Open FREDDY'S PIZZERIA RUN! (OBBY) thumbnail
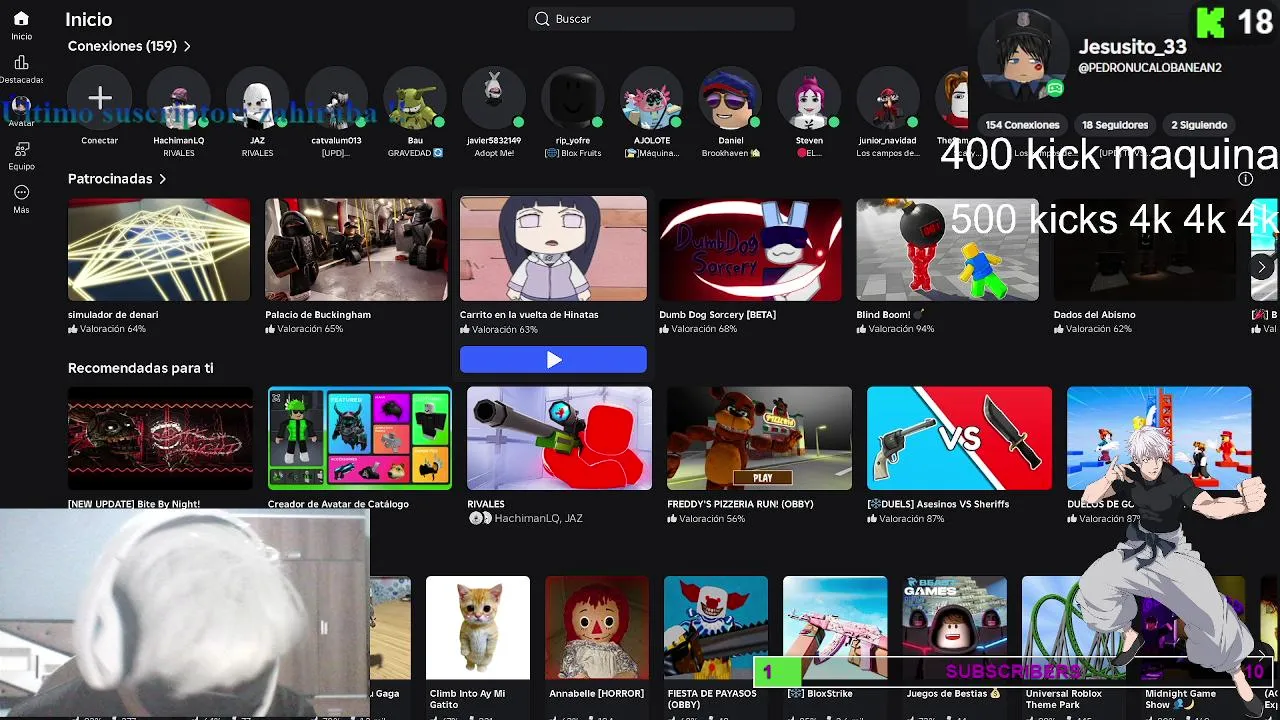Image resolution: width=1280 pixels, height=720 pixels. [x=759, y=438]
